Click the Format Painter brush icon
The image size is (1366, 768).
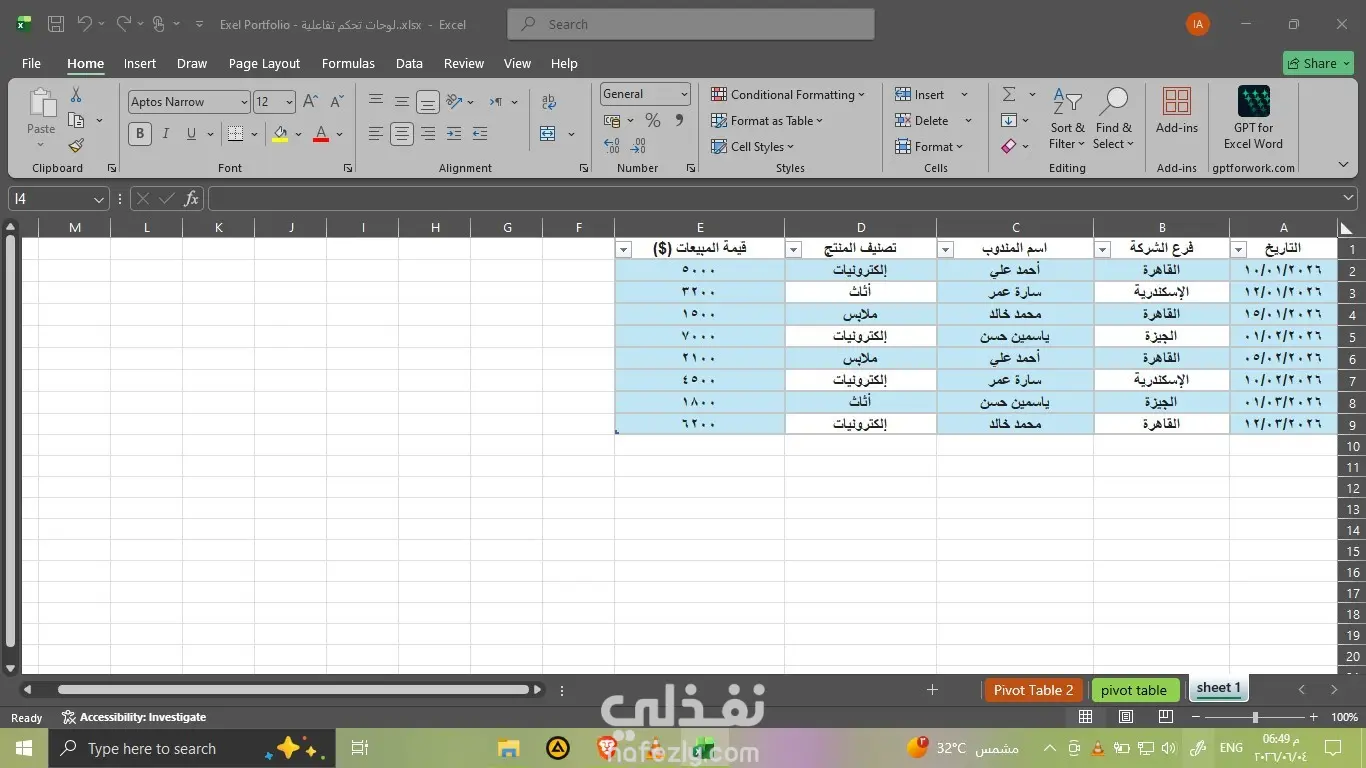click(76, 145)
